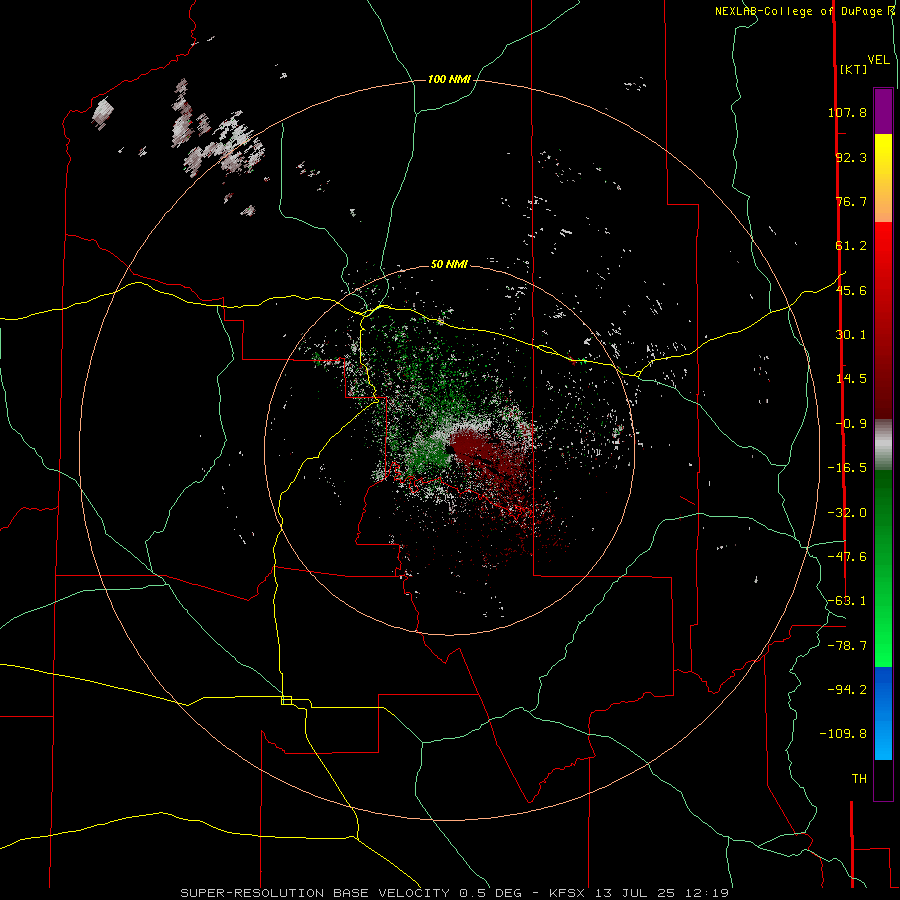
Task: Select the -47.6 velocity scale value
Action: [x=847, y=557]
